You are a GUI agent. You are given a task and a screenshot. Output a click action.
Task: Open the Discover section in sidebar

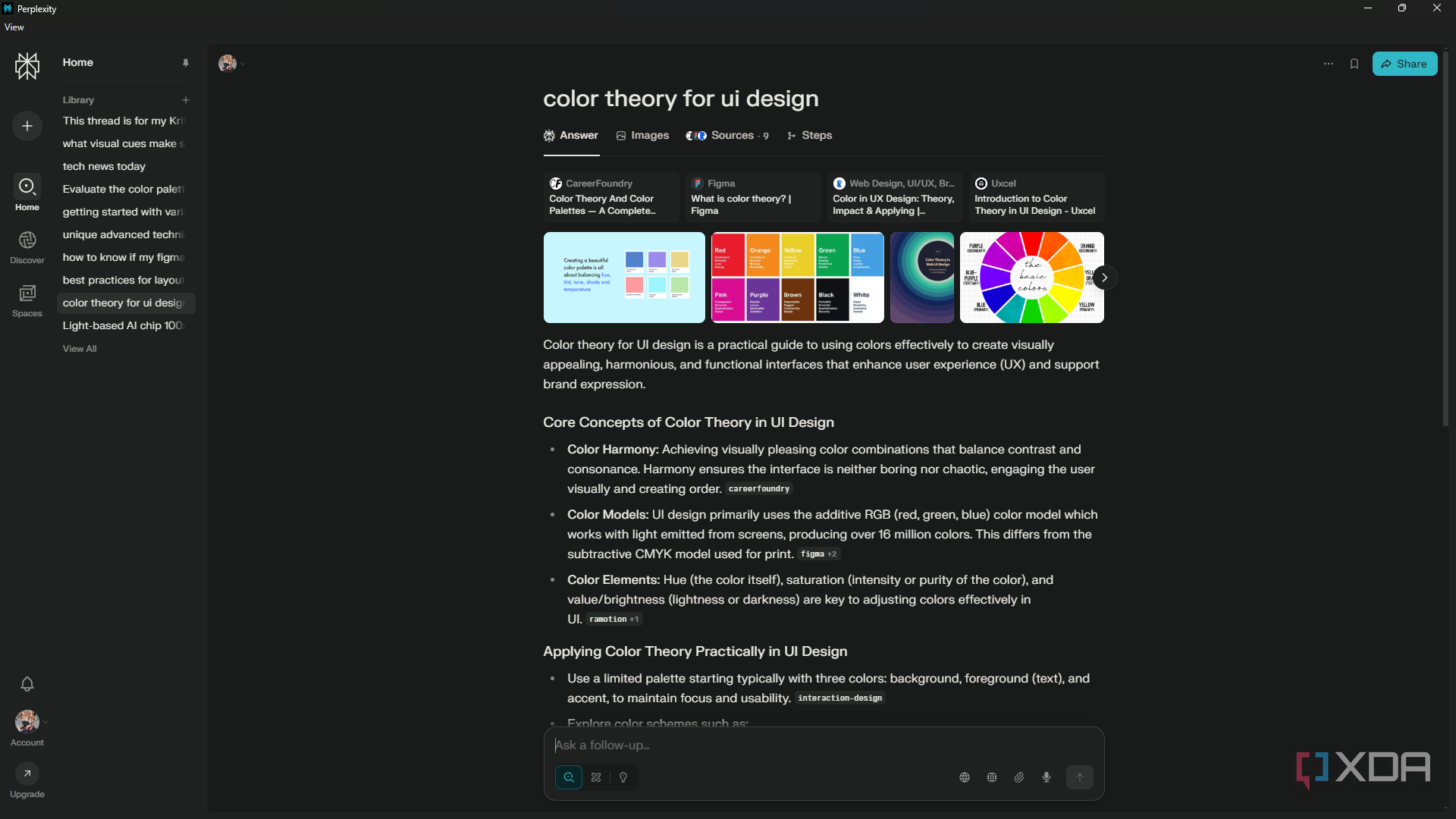(27, 247)
